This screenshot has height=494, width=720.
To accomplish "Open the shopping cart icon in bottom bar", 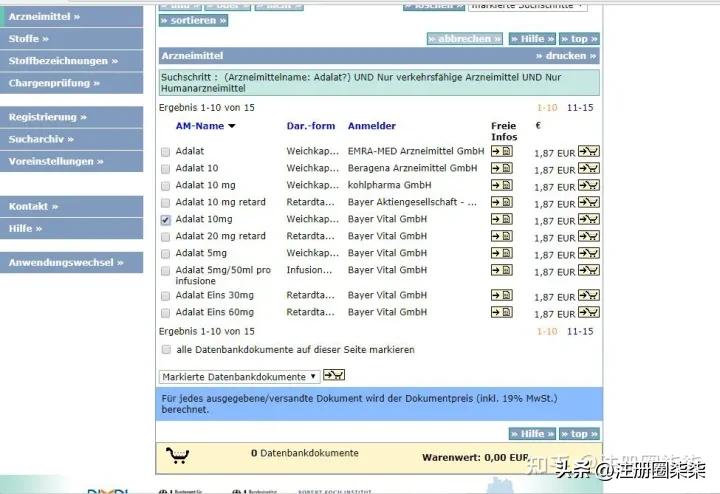I will click(x=177, y=455).
